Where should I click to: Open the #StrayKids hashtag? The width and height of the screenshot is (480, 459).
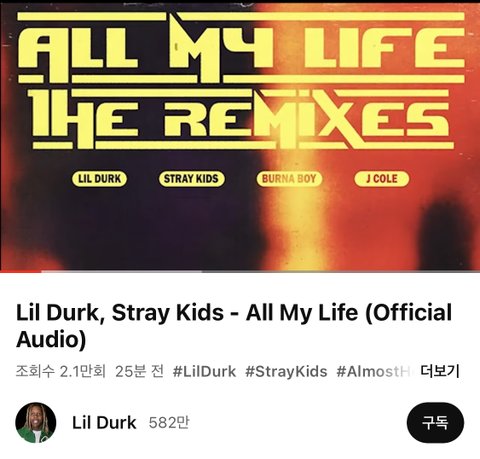coord(286,371)
